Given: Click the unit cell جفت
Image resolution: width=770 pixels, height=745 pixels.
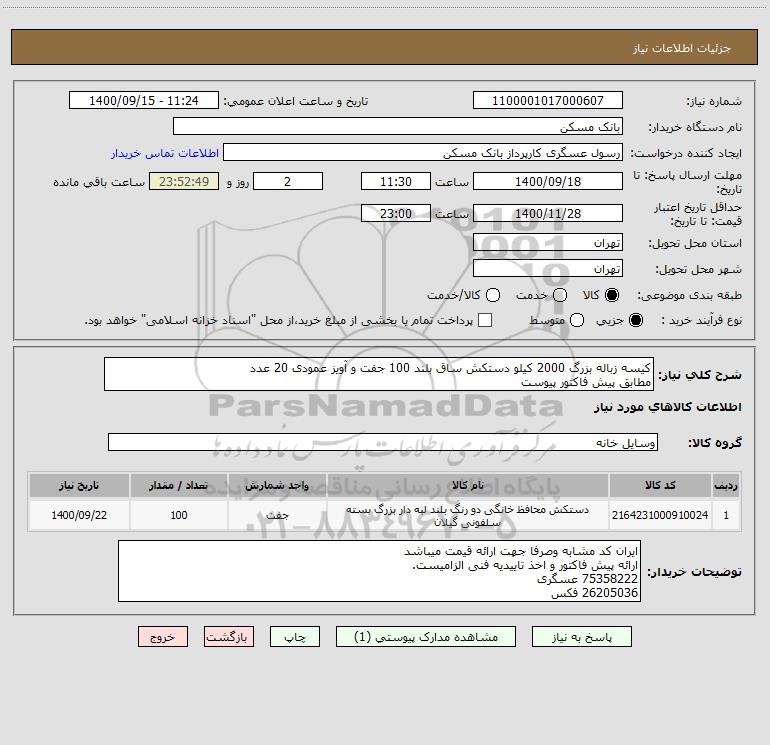Looking at the screenshot, I should point(277,515).
